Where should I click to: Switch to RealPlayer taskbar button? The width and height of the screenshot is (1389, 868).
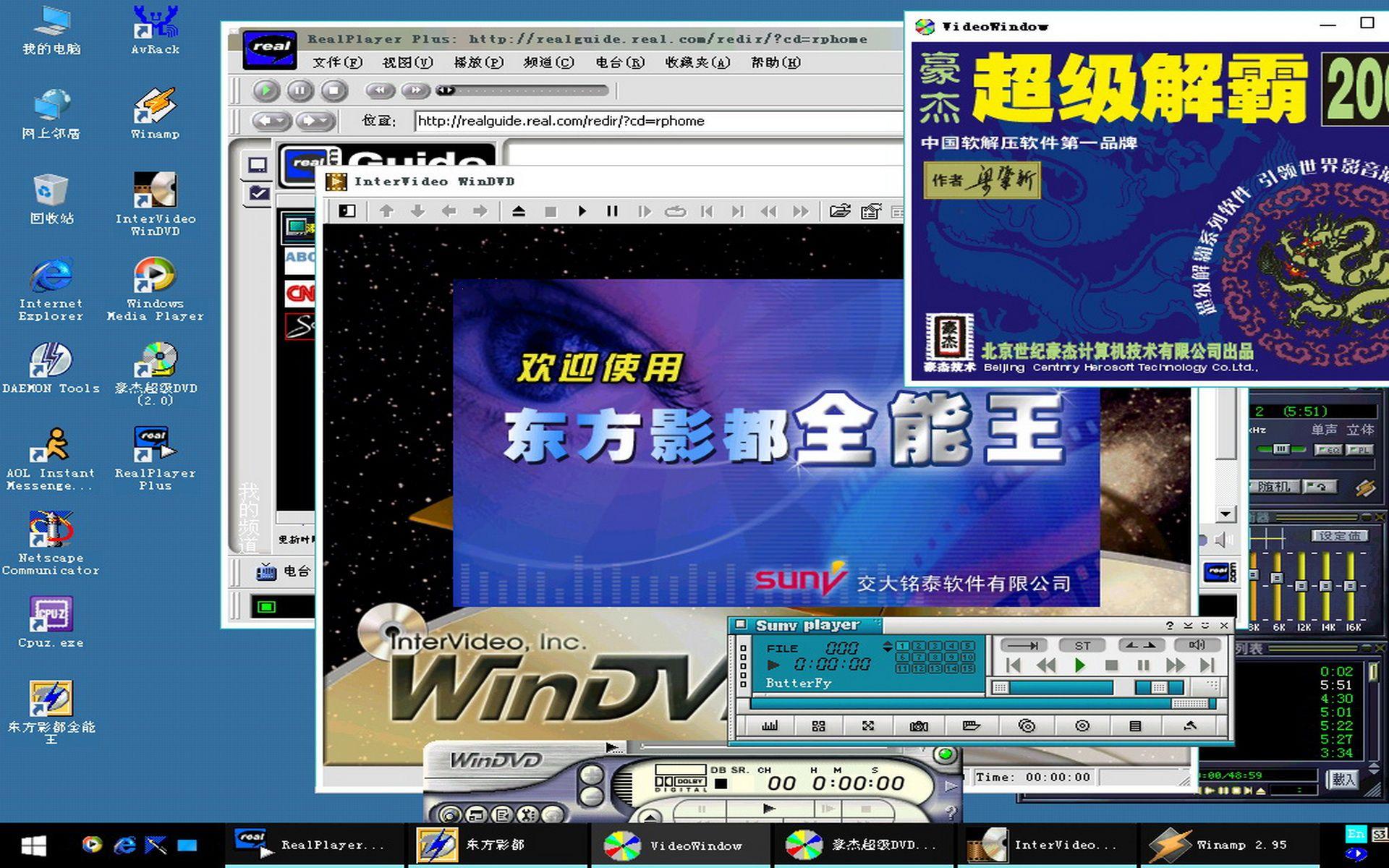(x=315, y=845)
